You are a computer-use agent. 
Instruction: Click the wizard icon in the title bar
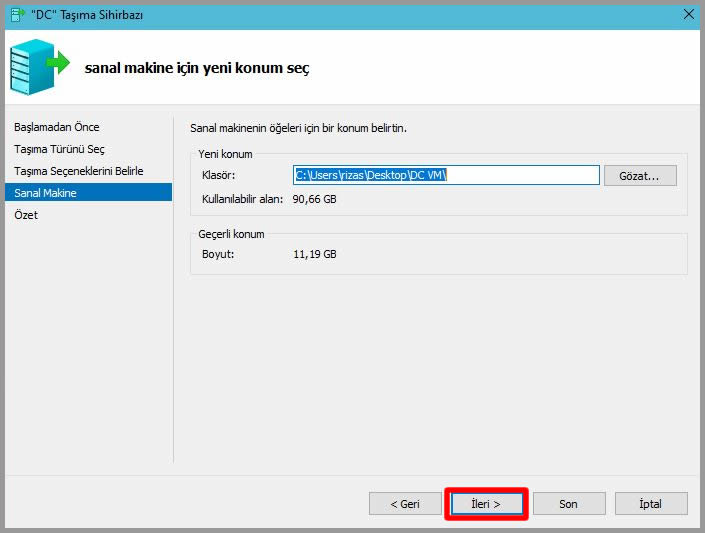15,13
